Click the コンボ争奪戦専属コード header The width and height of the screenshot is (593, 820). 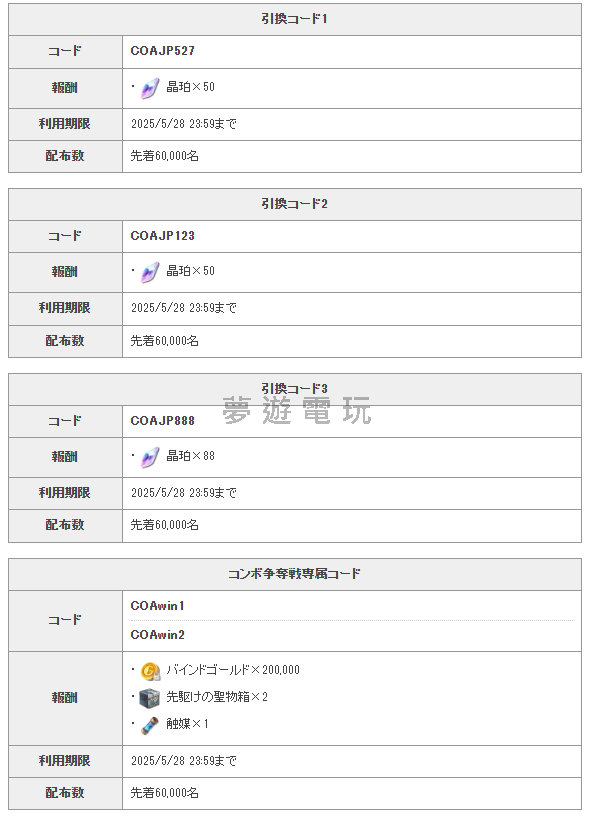coord(295,574)
